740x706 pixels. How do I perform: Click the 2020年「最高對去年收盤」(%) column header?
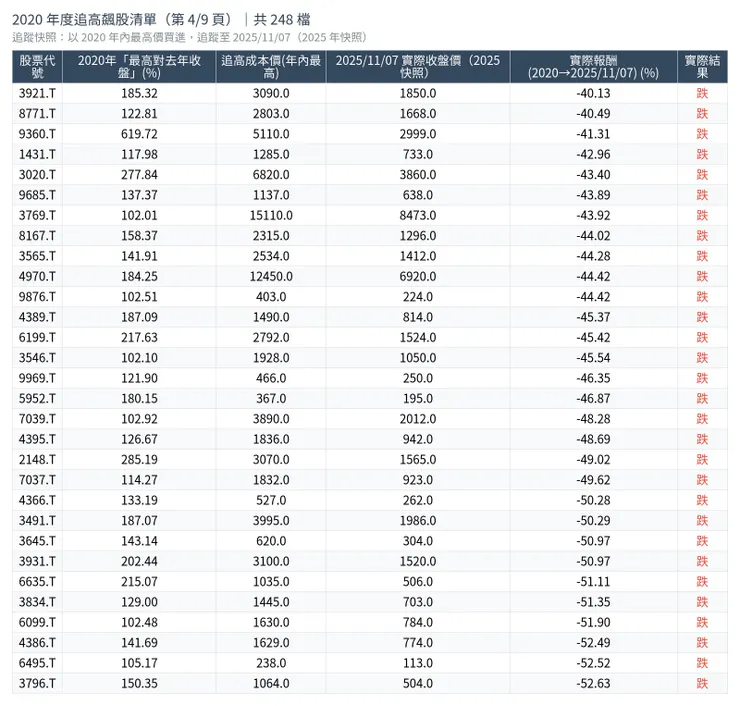(139, 67)
